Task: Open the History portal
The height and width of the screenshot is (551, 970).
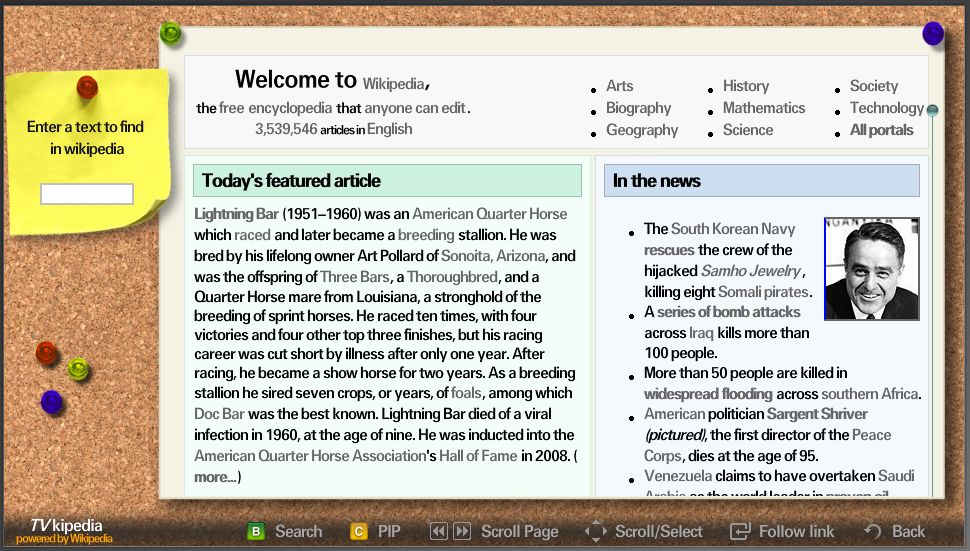Action: click(746, 86)
